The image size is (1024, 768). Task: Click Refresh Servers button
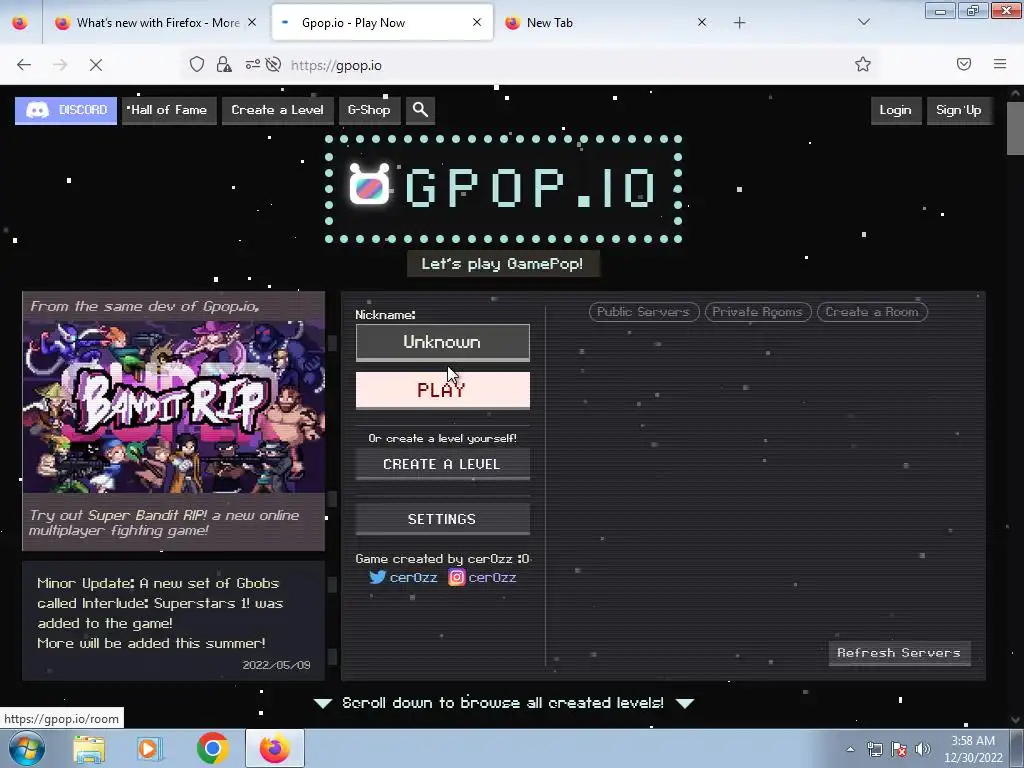point(899,653)
